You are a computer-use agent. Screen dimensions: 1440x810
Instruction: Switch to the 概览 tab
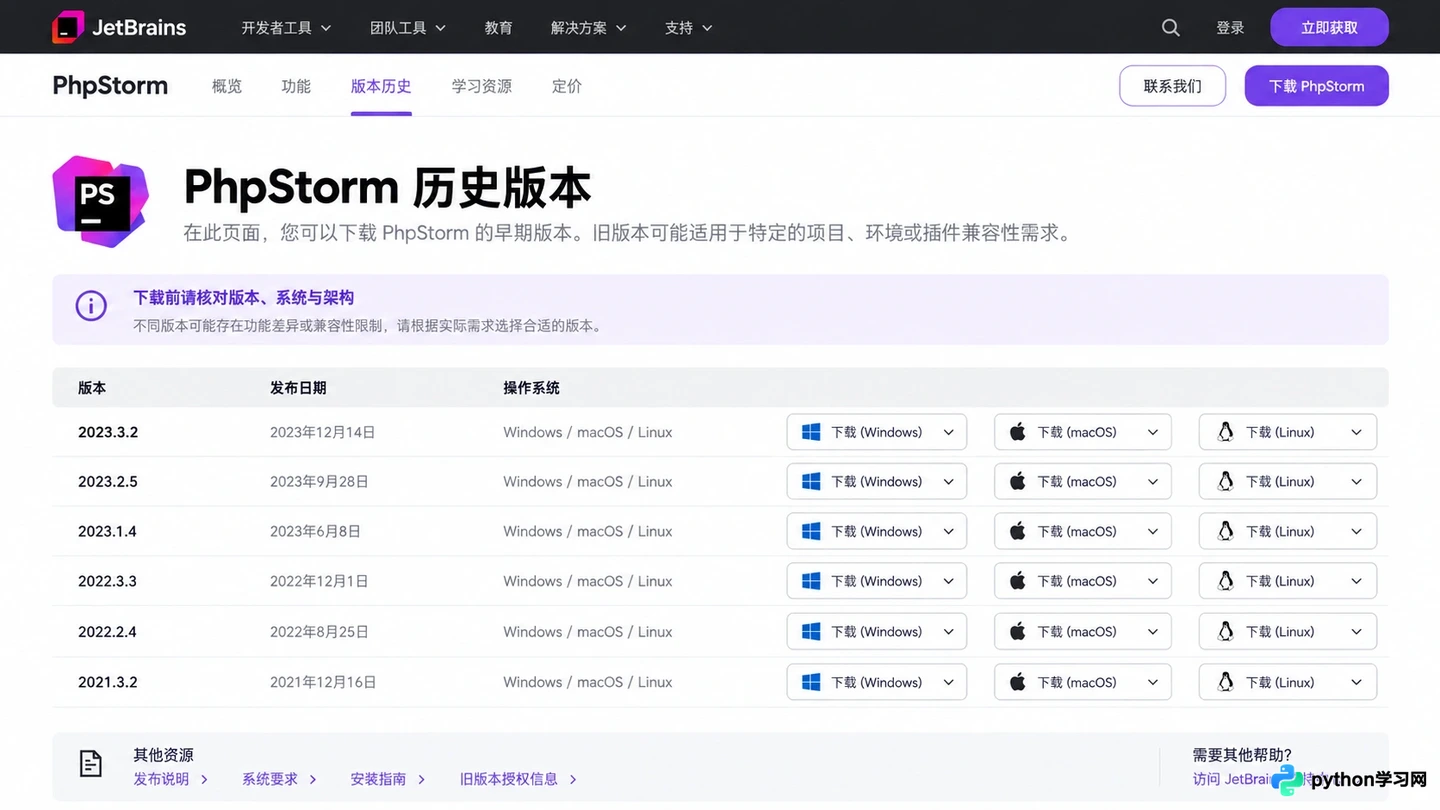click(x=227, y=86)
